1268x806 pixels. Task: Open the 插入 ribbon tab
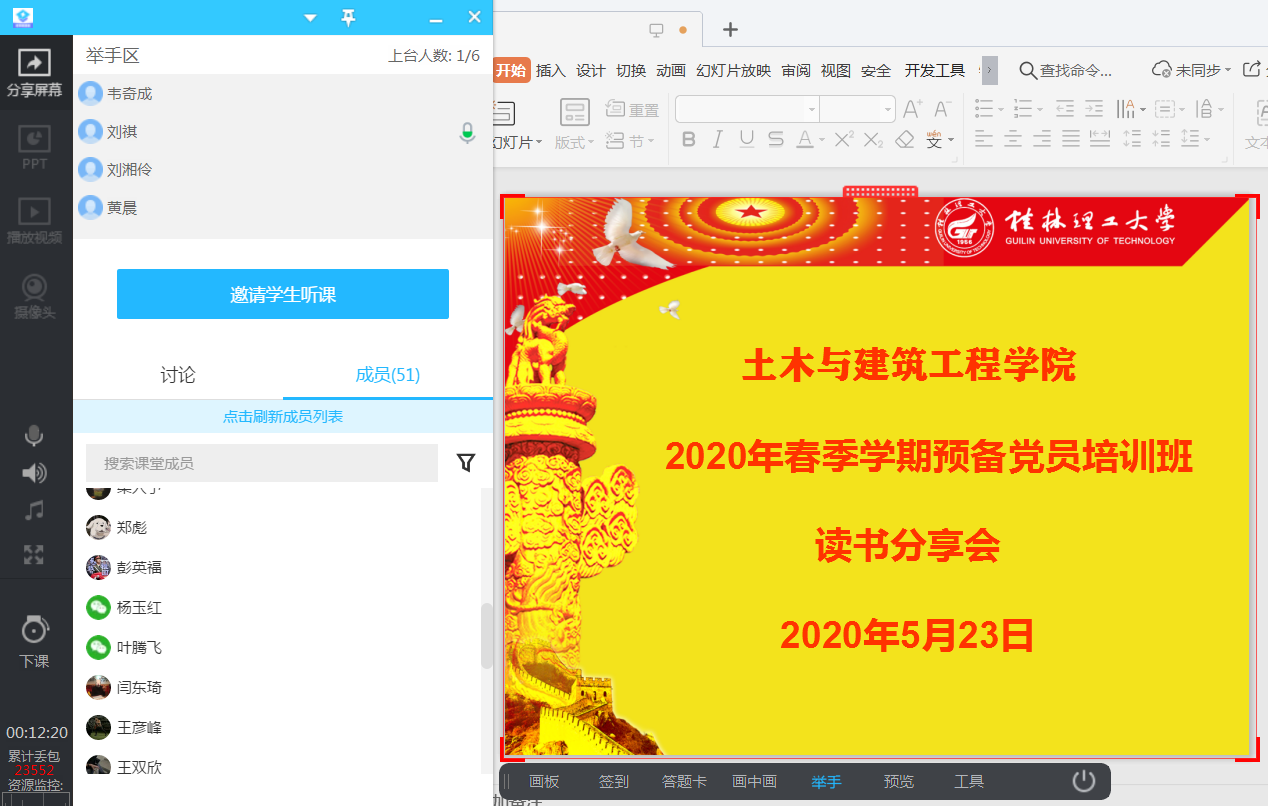(550, 70)
